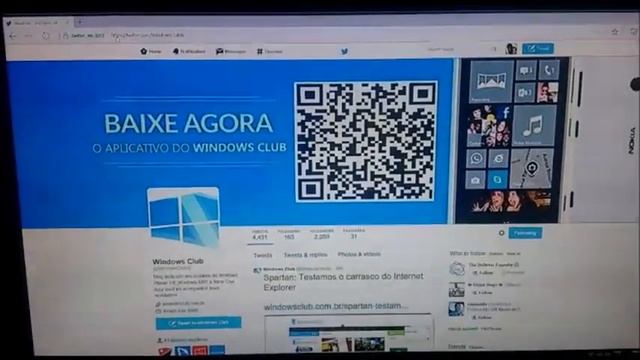This screenshot has width=640, height=360.
Task: Open the gear user actions menu
Action: [501, 233]
